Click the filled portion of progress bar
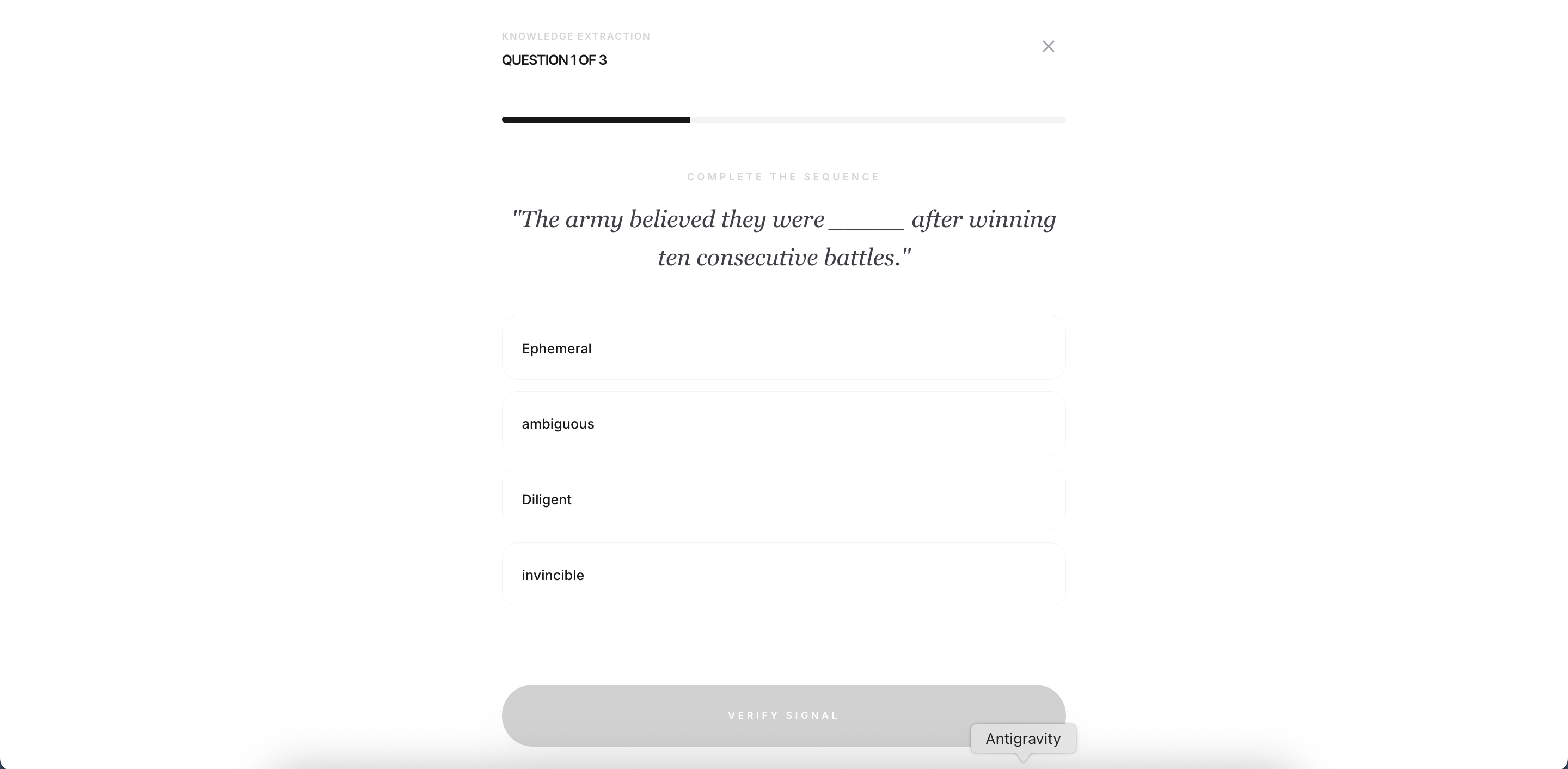 (x=595, y=119)
